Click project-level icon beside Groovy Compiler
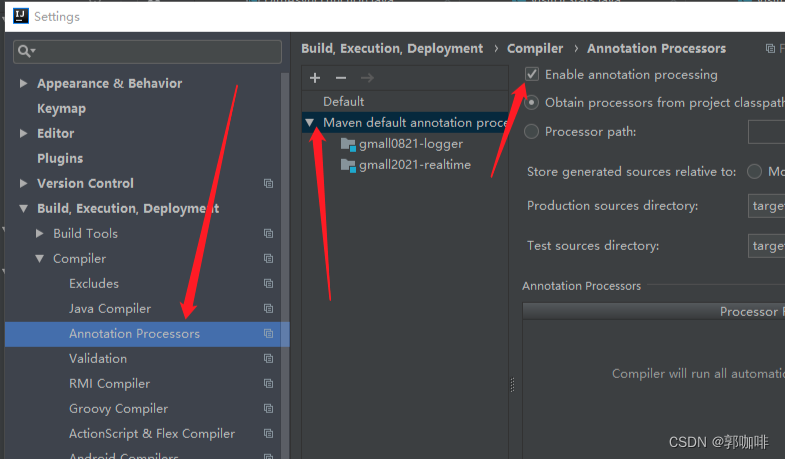The image size is (785, 459). (268, 409)
